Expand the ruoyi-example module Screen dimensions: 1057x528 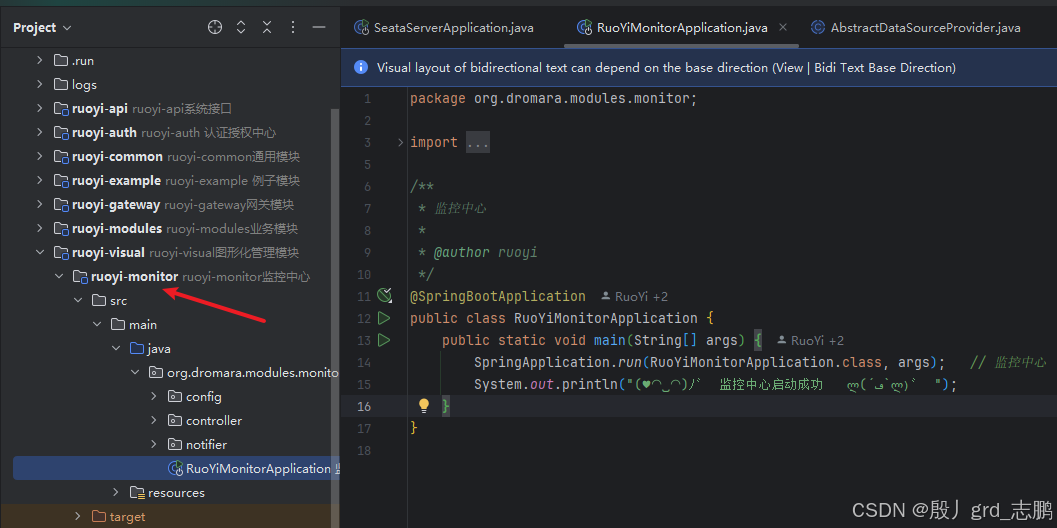[40, 181]
